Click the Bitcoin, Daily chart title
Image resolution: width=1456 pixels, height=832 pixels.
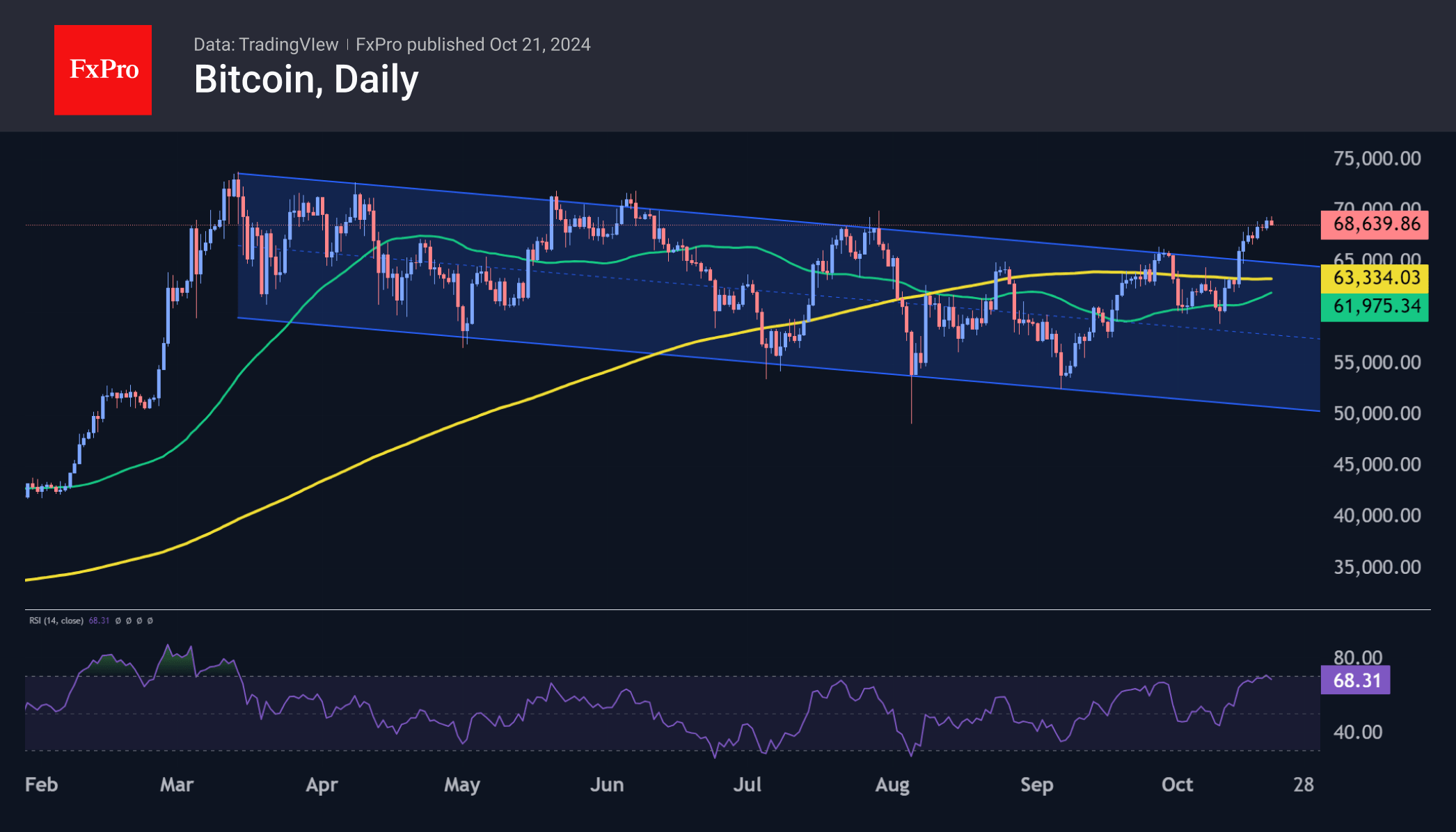tap(306, 79)
